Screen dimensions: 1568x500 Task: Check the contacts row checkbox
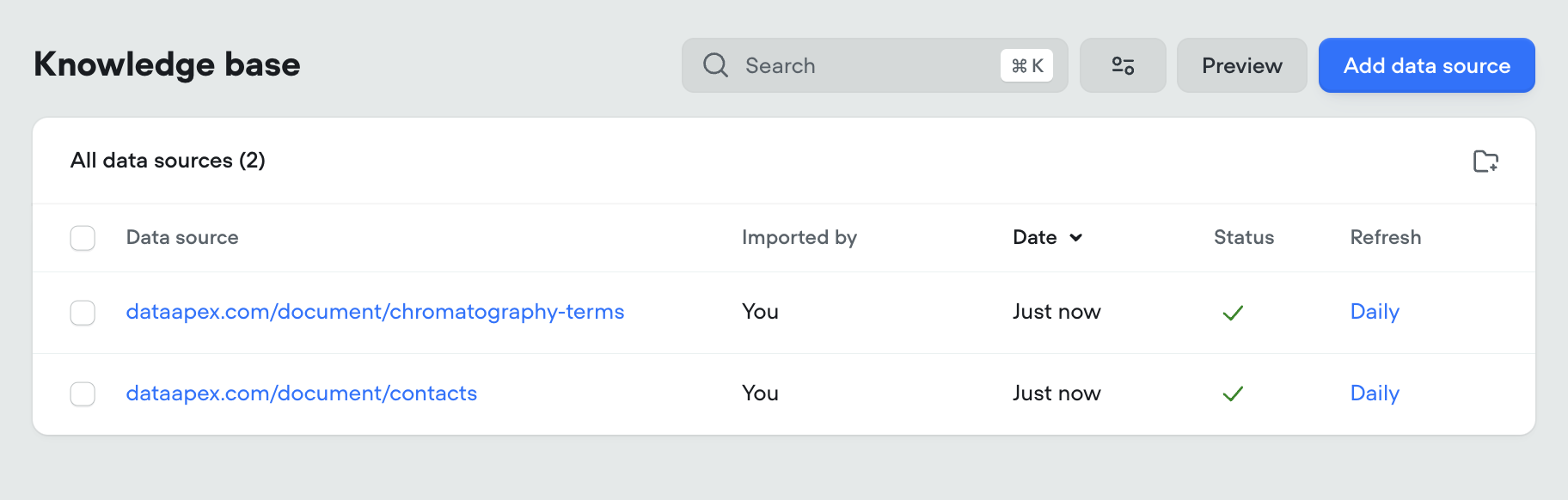point(83,394)
